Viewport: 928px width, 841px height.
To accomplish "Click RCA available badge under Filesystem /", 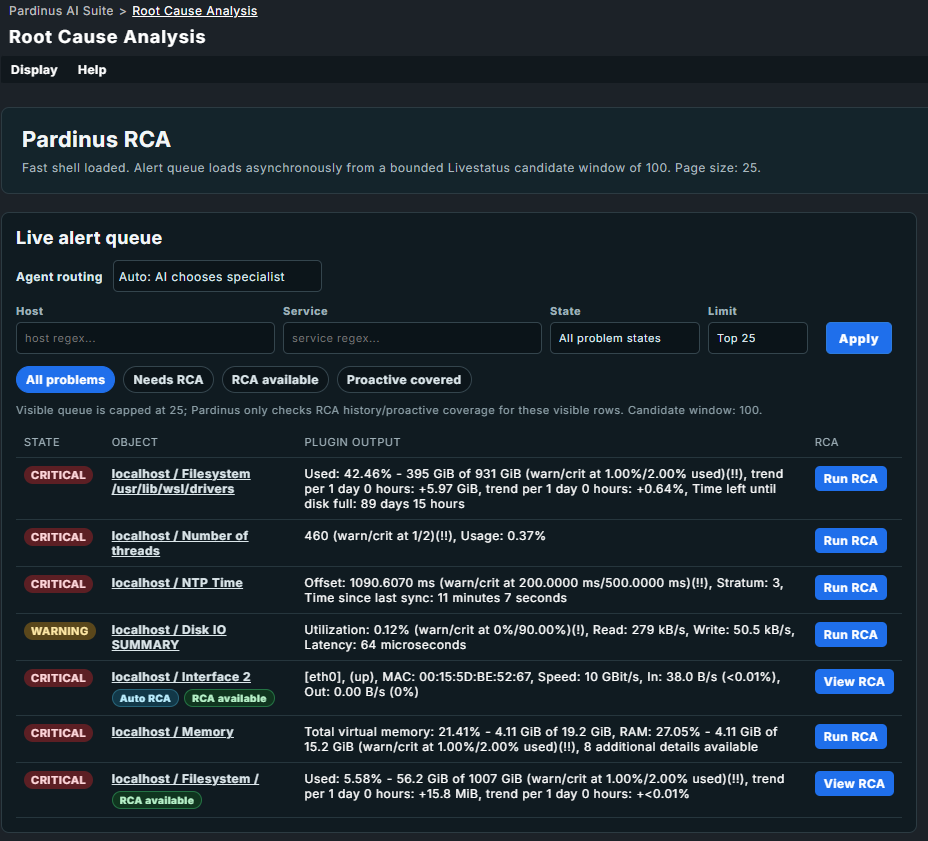I will click(x=157, y=800).
